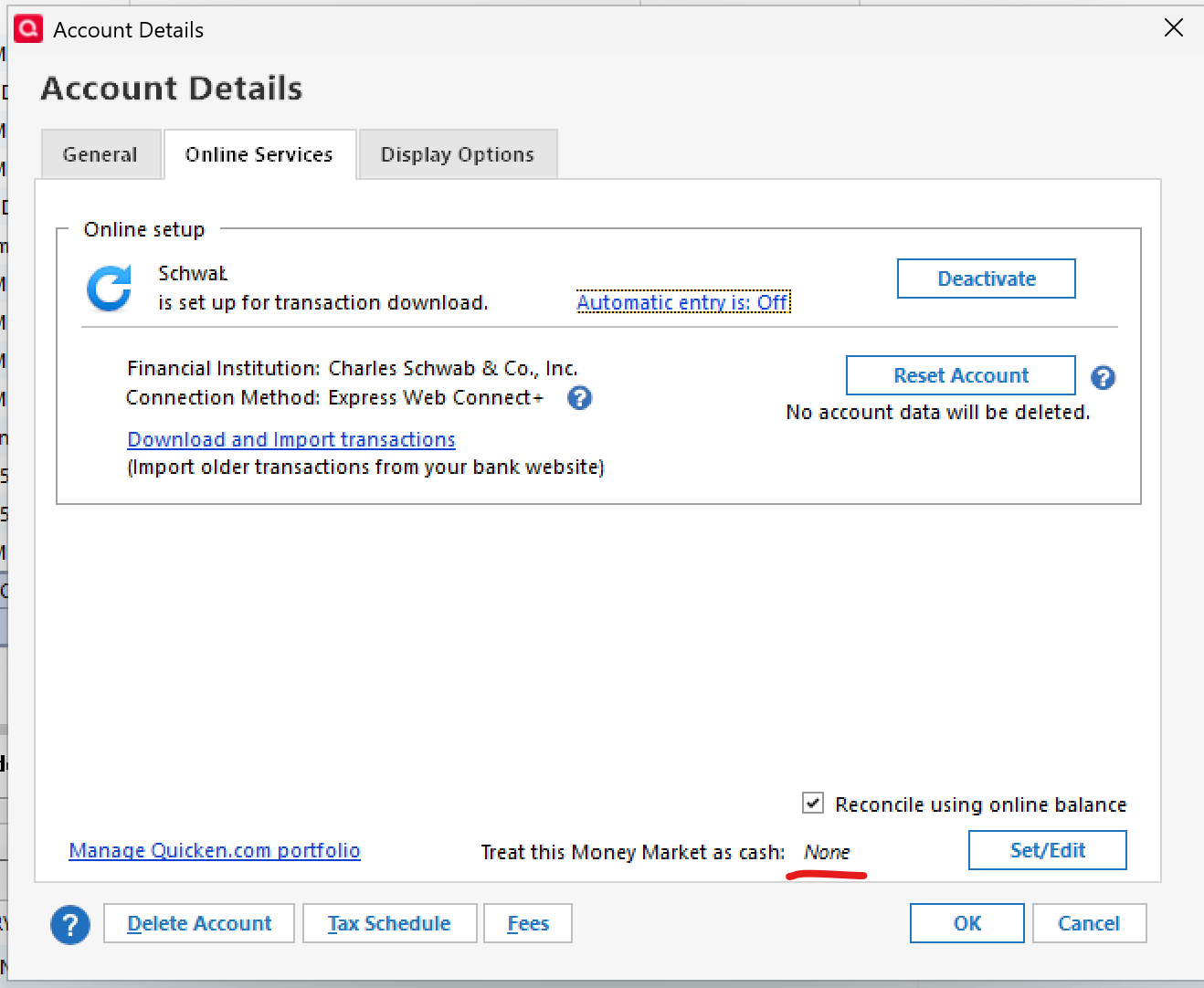The height and width of the screenshot is (988, 1204).
Task: Switch to the General tab
Action: 100,154
